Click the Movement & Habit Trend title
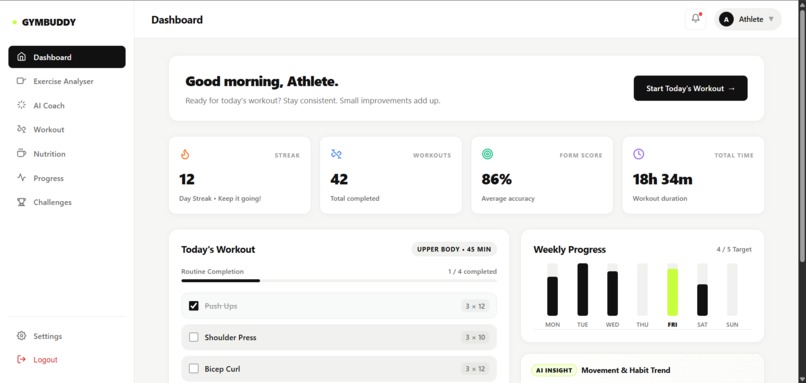Viewport: 806px width, 383px height. (x=626, y=370)
